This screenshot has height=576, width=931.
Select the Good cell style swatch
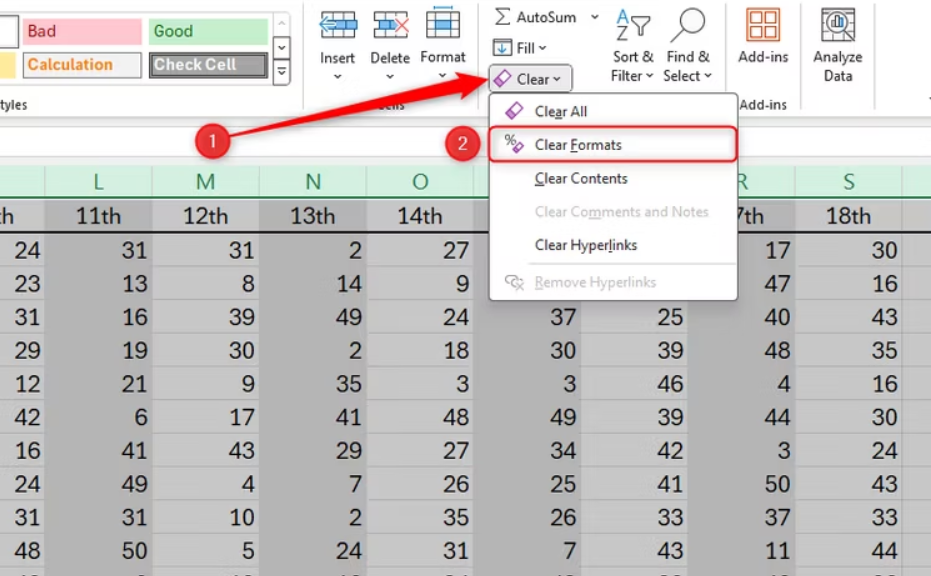coord(207,31)
